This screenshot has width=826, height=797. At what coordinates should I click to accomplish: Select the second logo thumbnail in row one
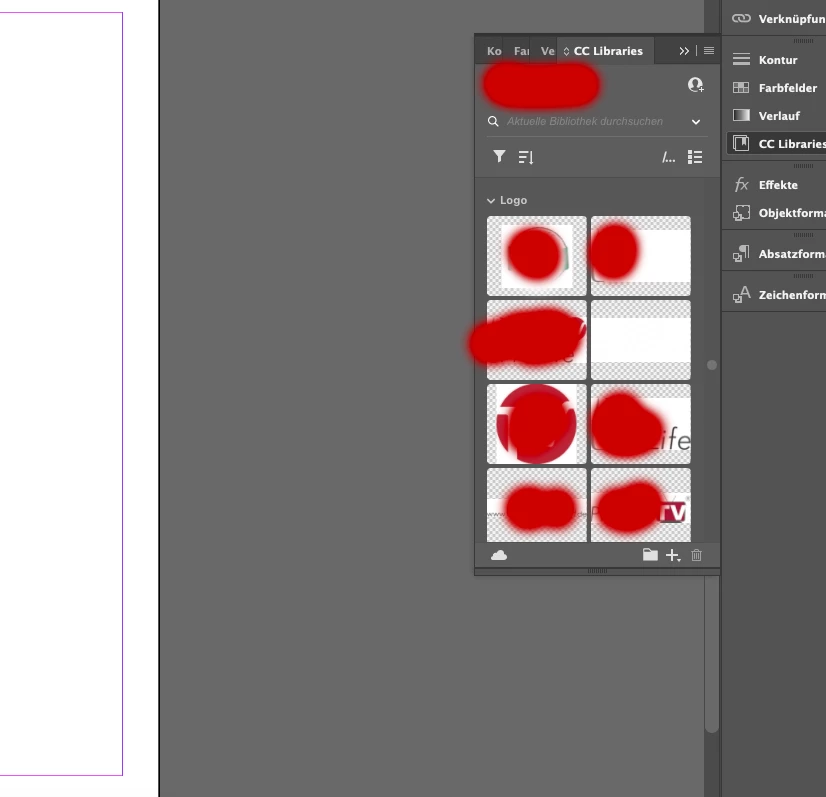pyautogui.click(x=641, y=255)
